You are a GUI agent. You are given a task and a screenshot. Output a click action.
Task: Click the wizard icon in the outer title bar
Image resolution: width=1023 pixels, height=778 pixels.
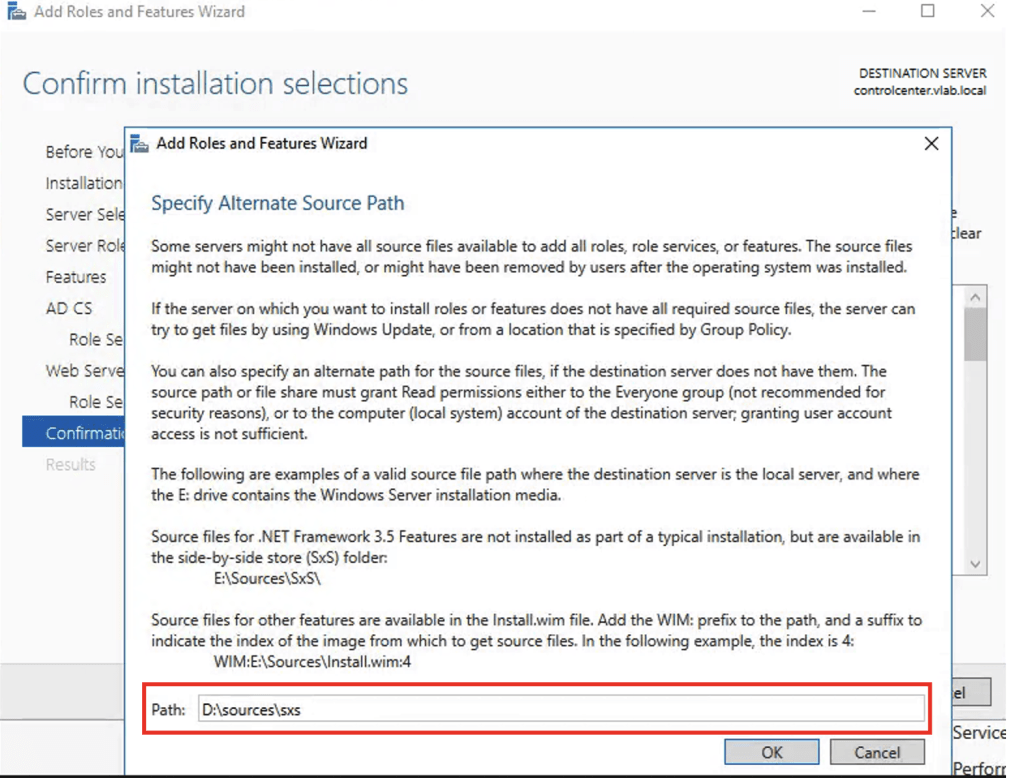click(16, 13)
